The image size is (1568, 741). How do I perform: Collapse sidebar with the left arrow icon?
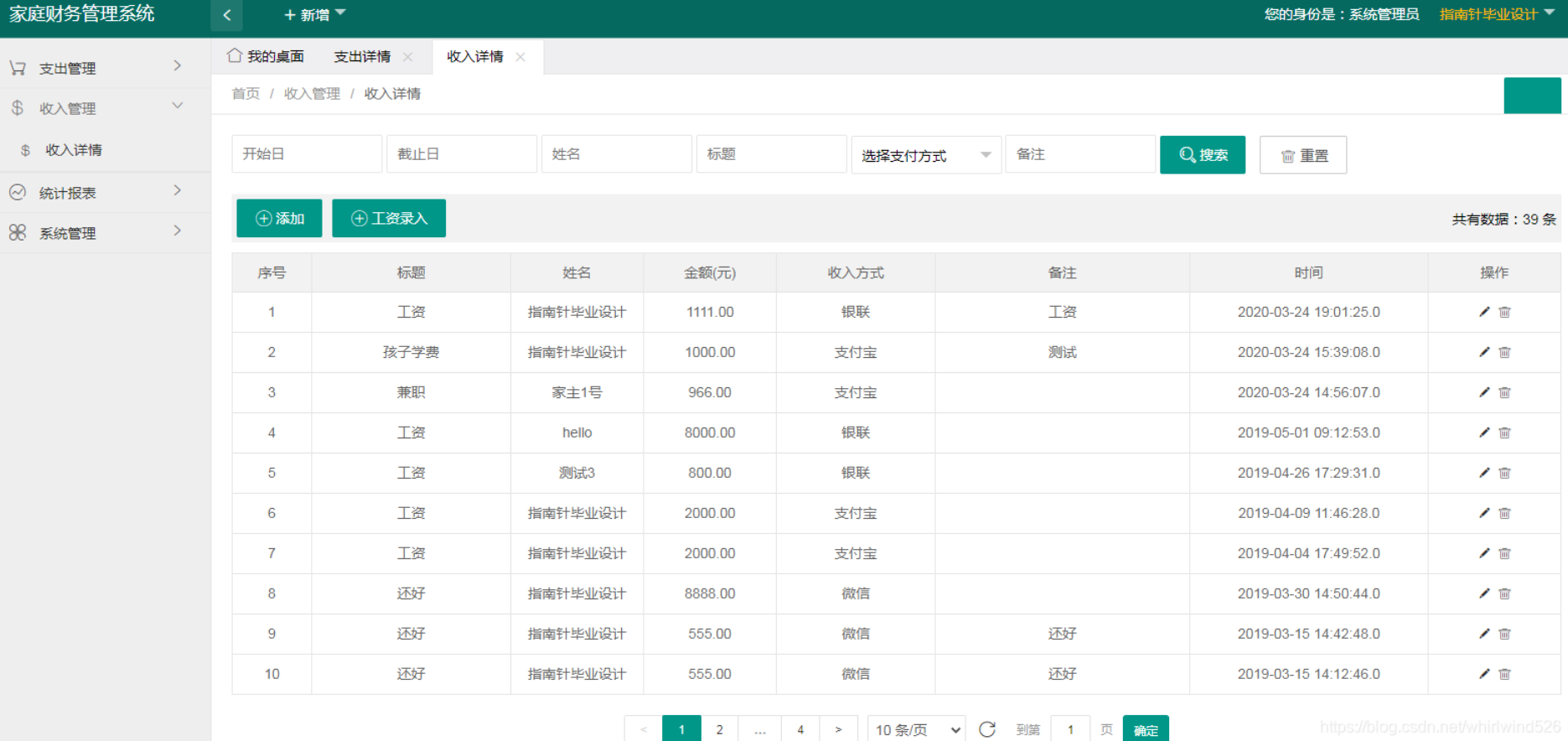tap(226, 15)
